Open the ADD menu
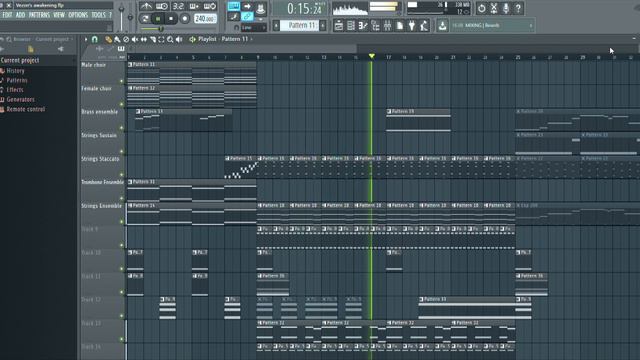This screenshot has height=360, width=640. tap(20, 15)
